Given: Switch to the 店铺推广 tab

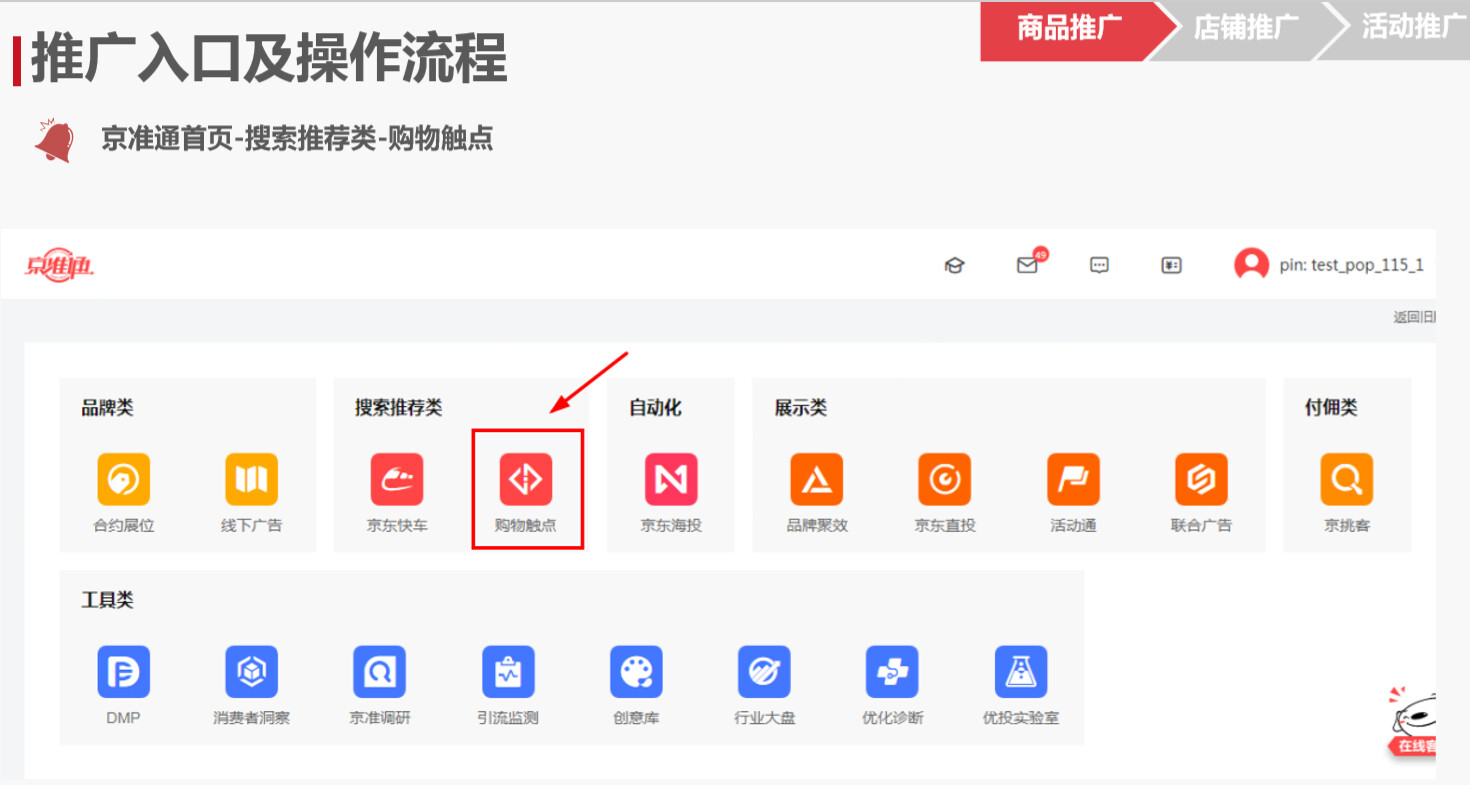Looking at the screenshot, I should click(x=1246, y=28).
